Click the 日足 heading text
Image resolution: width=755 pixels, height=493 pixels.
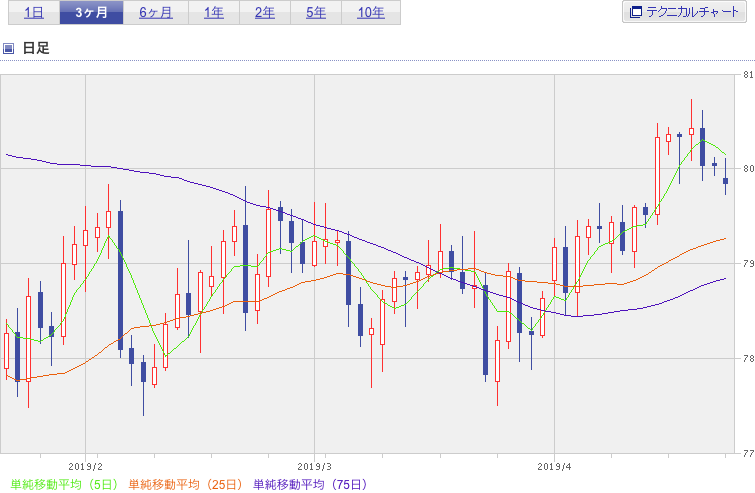(x=36, y=48)
